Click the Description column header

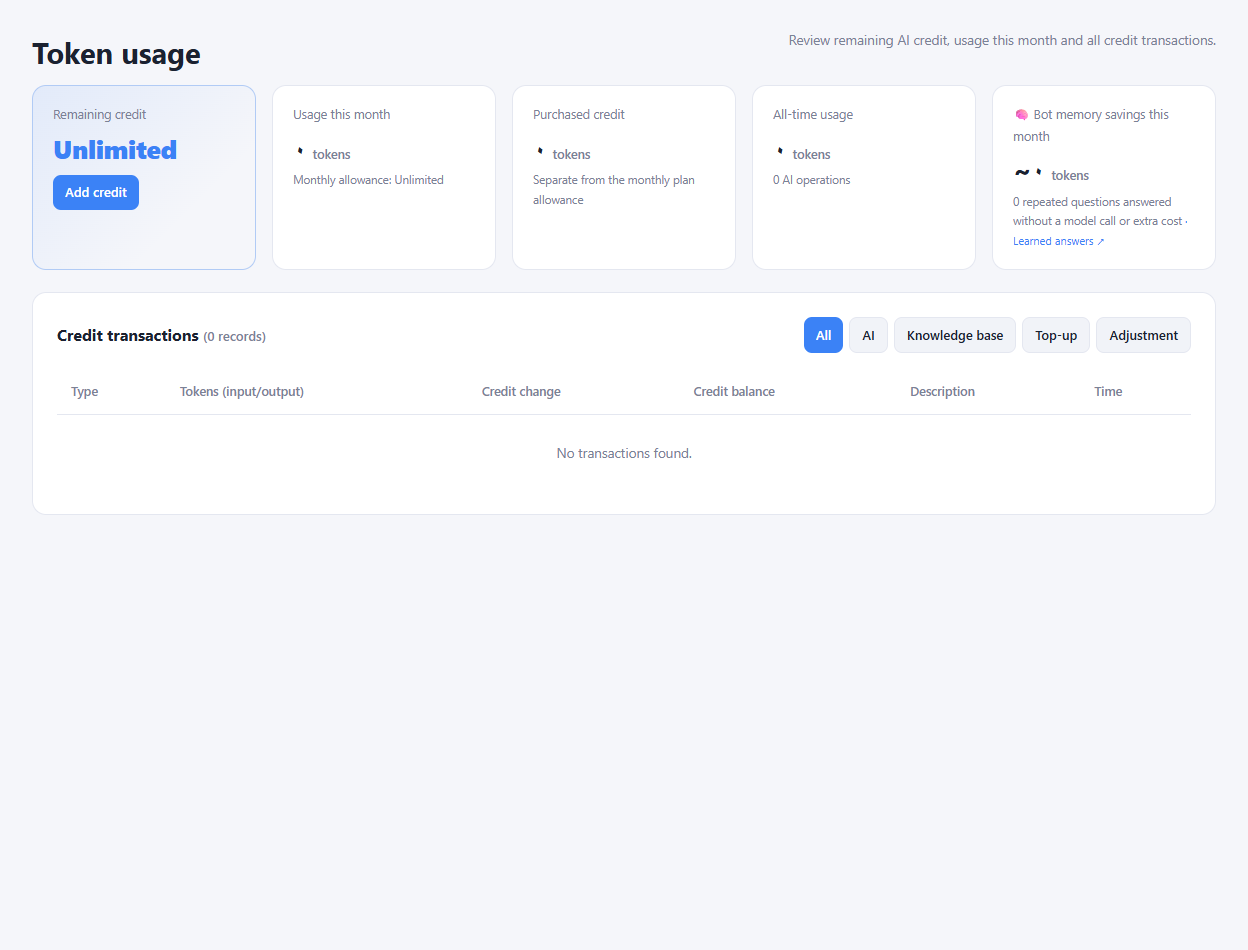click(x=942, y=391)
